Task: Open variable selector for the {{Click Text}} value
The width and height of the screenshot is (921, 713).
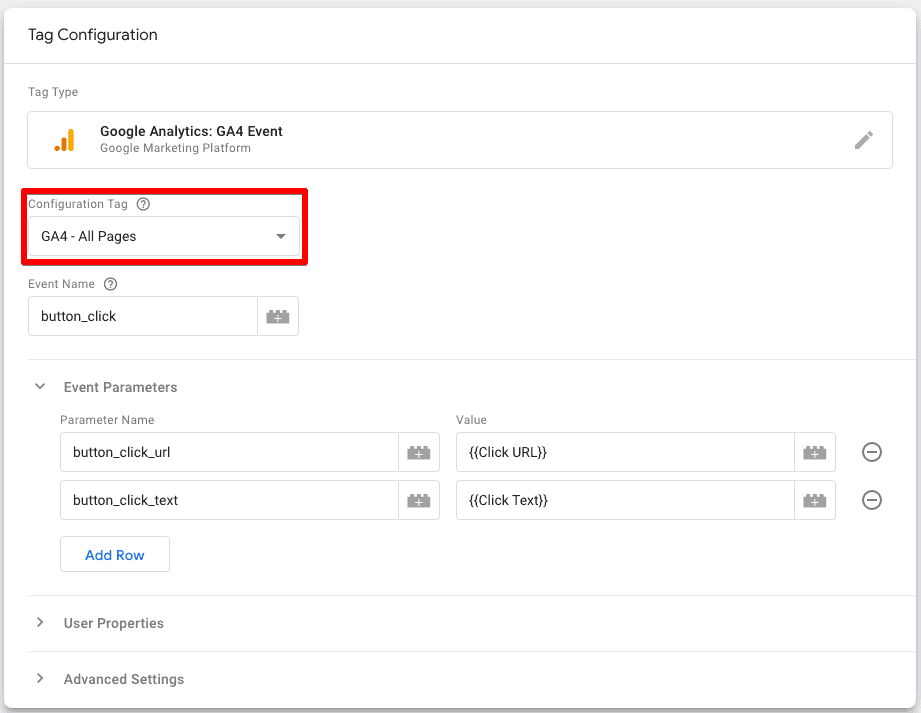Action: [x=814, y=500]
